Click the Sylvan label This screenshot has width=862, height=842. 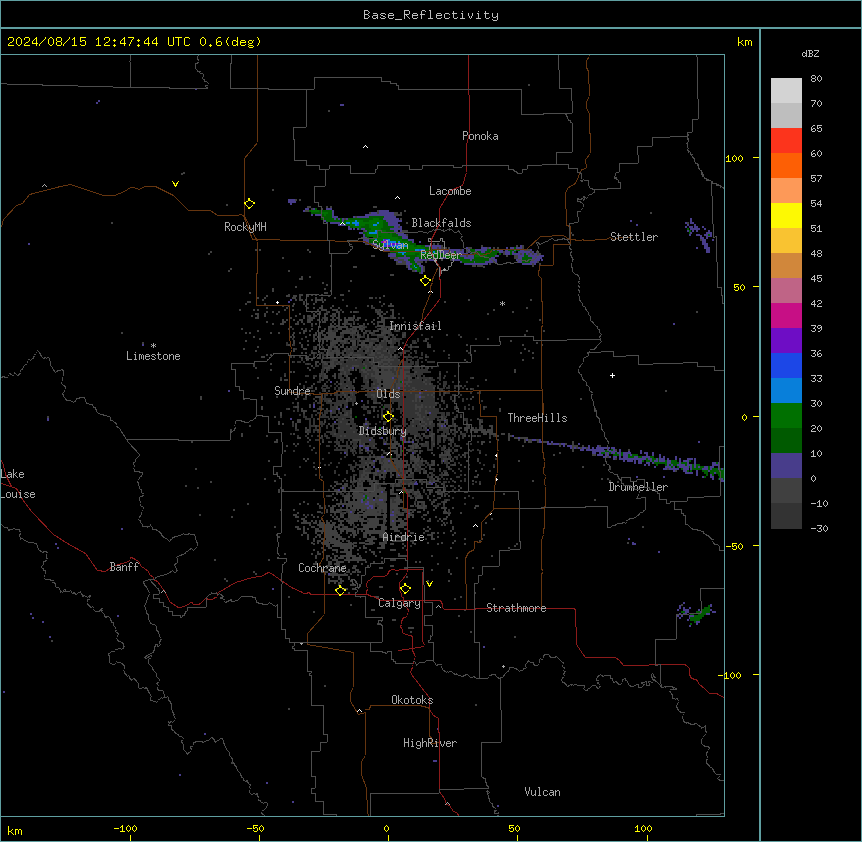[x=390, y=245]
